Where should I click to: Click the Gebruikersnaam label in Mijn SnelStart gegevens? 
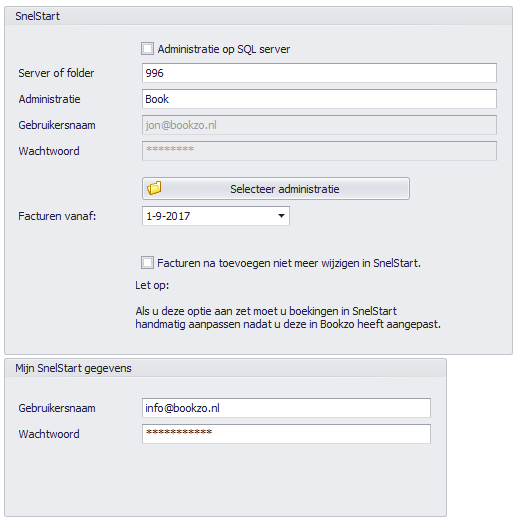pos(57,408)
